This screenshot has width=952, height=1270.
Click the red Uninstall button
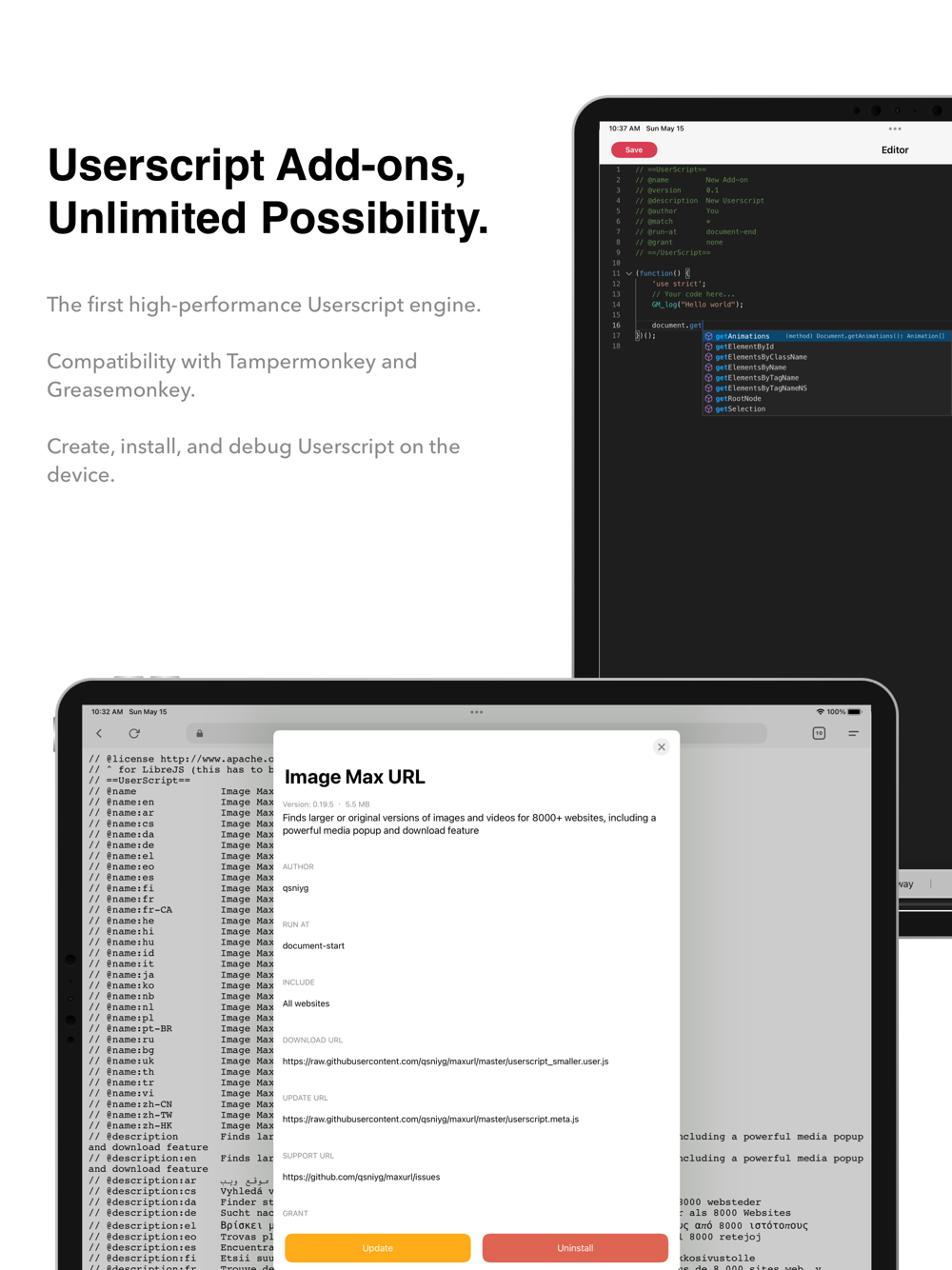click(575, 1248)
